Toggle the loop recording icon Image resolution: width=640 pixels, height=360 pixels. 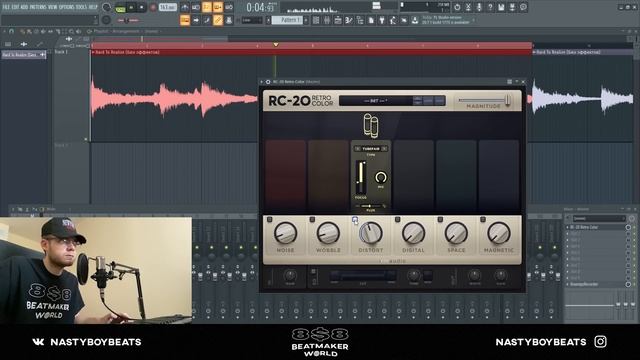click(229, 7)
